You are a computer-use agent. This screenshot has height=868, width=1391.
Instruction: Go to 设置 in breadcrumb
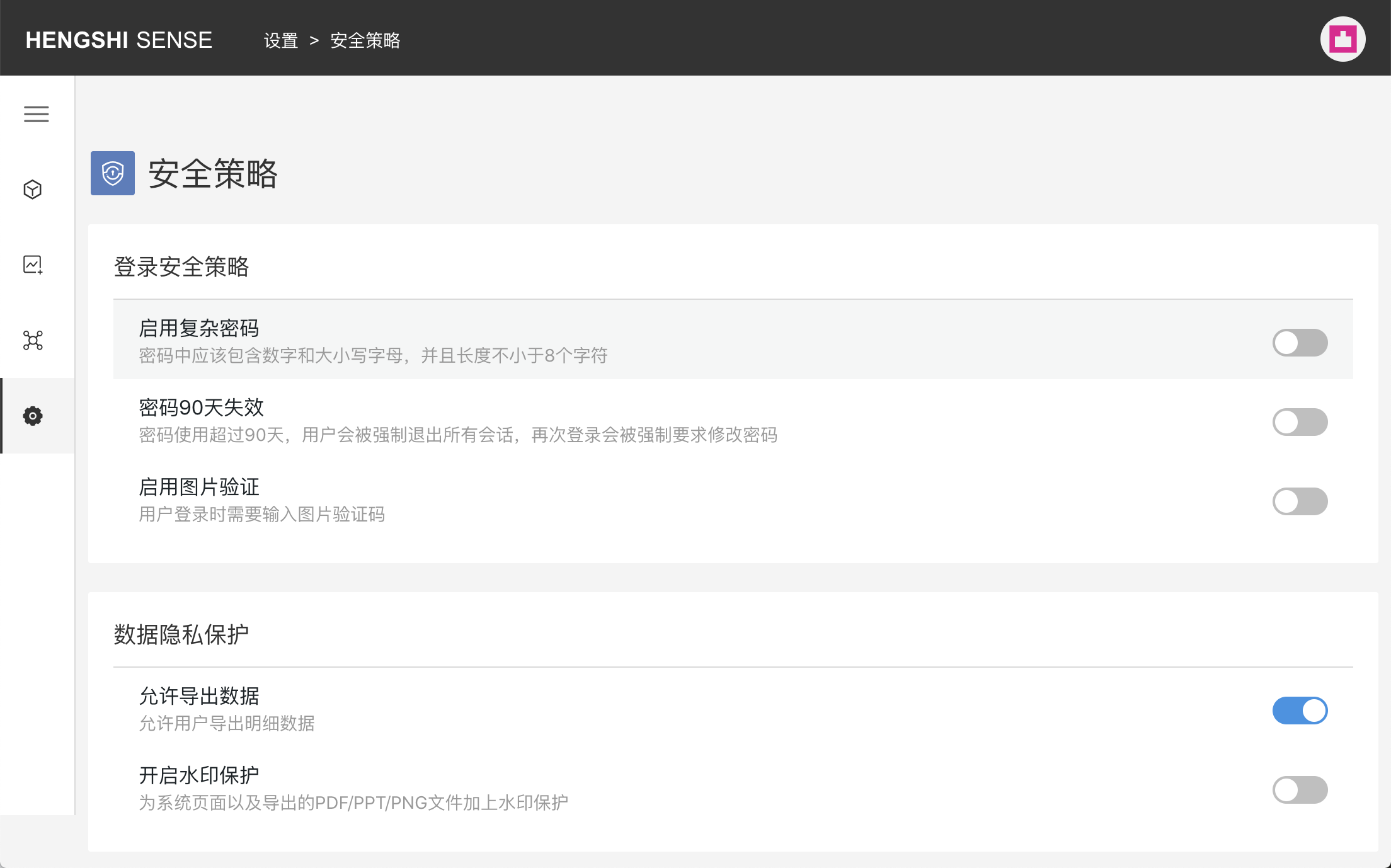click(281, 40)
